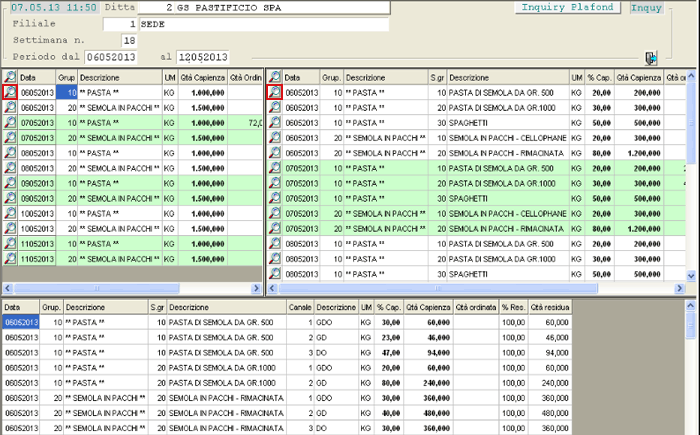Open detail for 08052013 PASTA left row

point(10,153)
